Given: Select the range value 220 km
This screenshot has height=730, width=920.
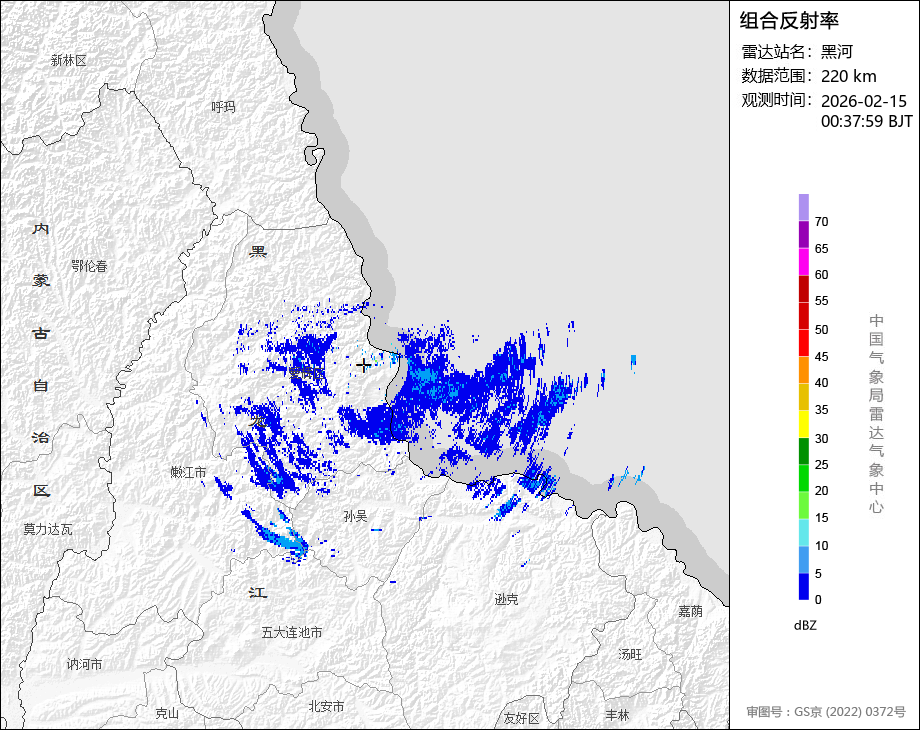Looking at the screenshot, I should [848, 76].
